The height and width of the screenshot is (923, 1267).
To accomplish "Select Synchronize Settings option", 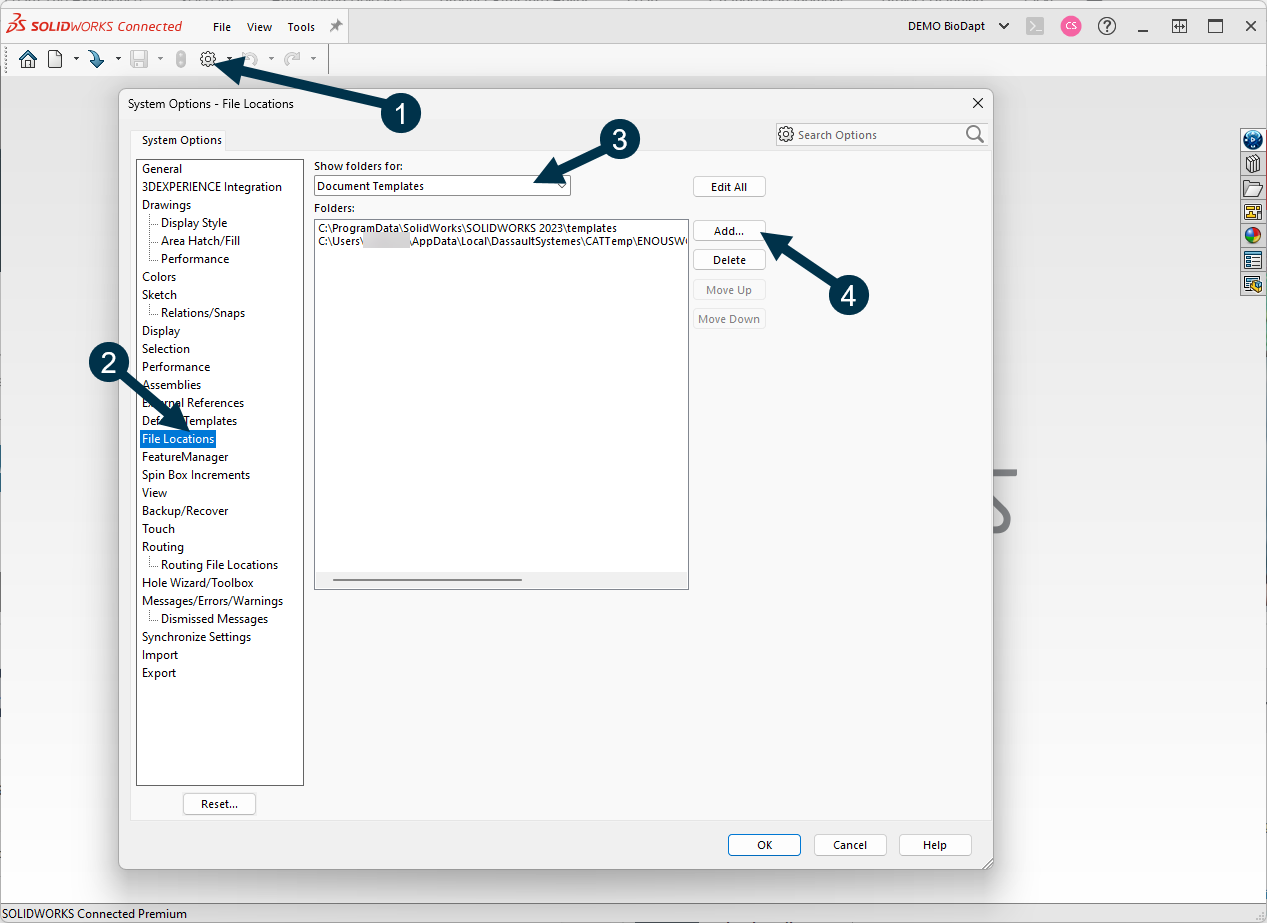I will [196, 637].
